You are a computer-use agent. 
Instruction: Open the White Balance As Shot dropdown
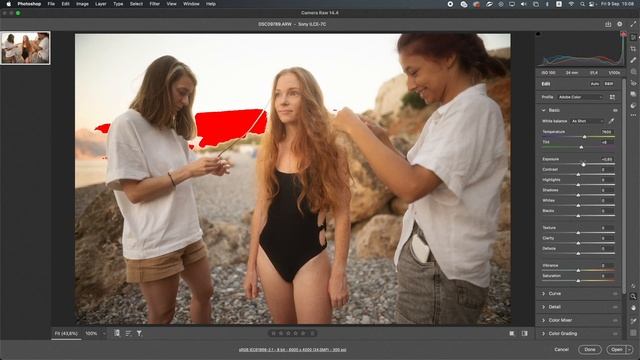587,121
